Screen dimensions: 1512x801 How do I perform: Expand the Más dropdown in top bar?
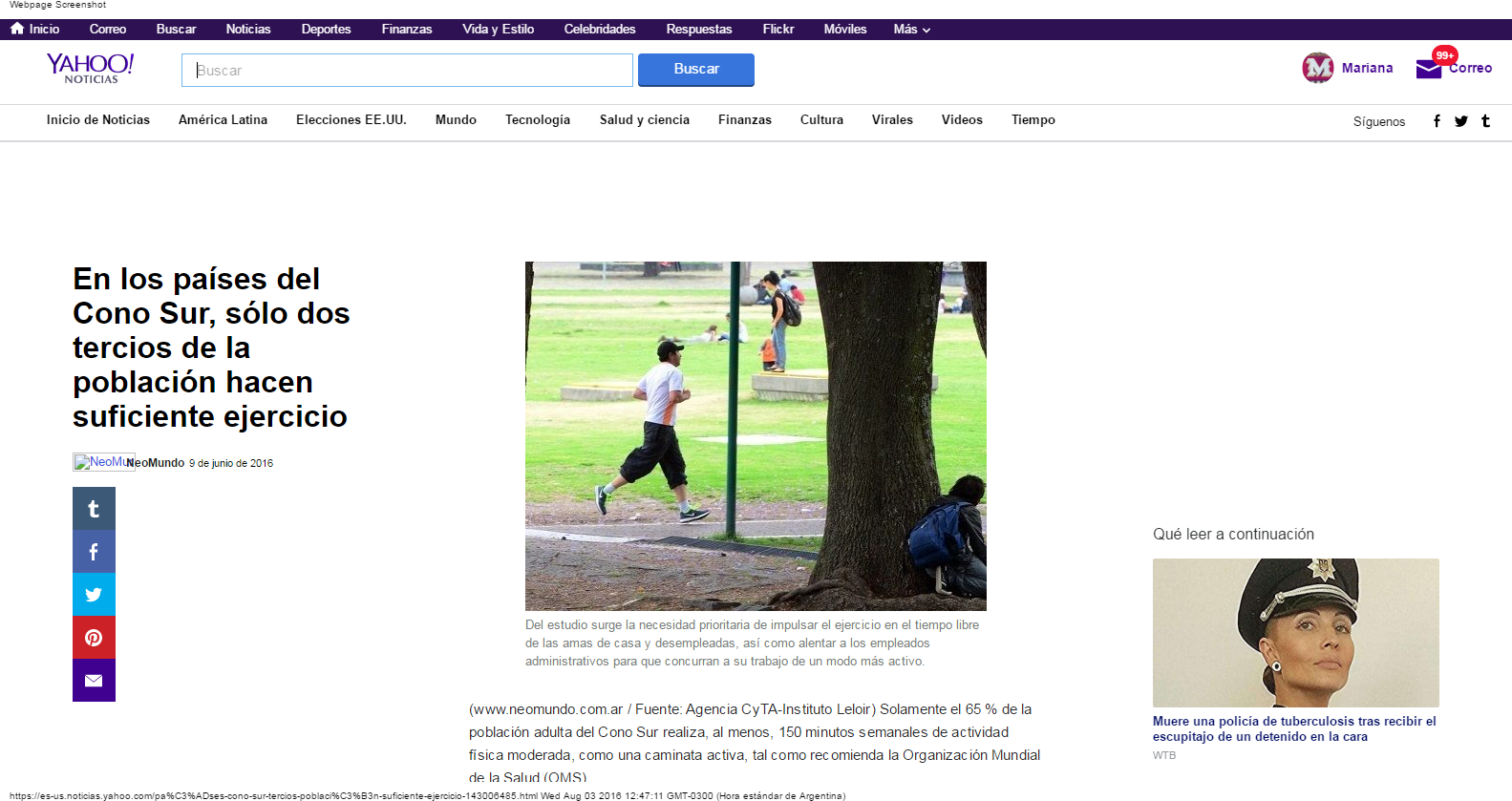[x=911, y=30]
